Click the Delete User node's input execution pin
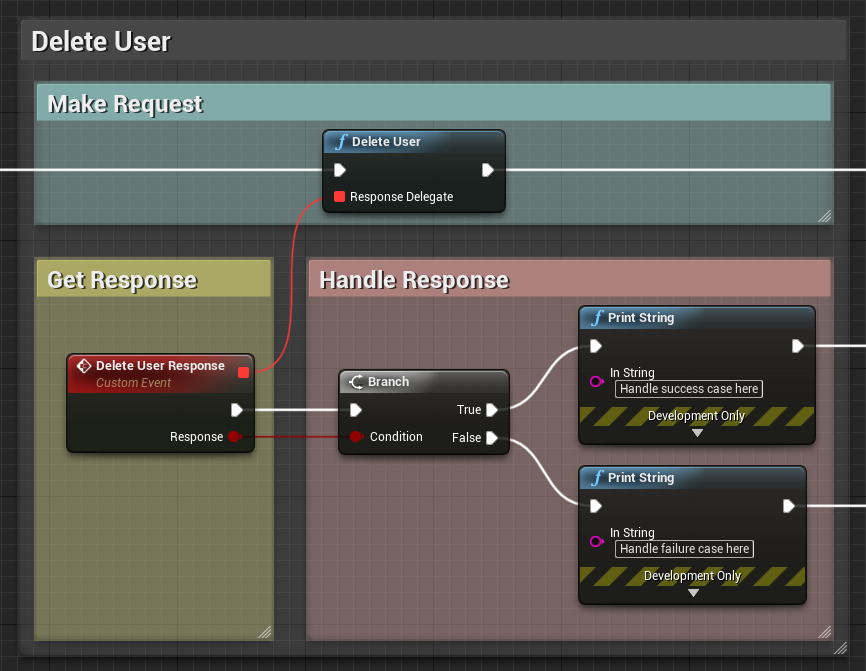The image size is (866, 671). (340, 170)
